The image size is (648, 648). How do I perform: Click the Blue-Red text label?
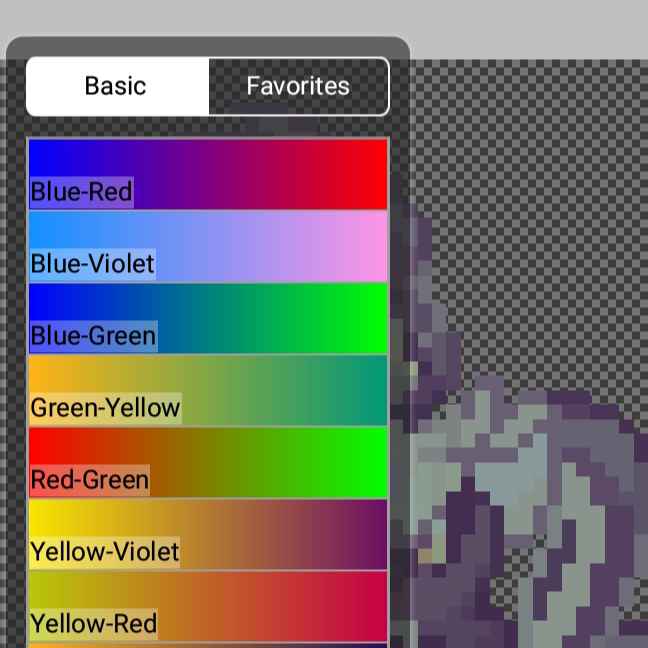click(81, 192)
